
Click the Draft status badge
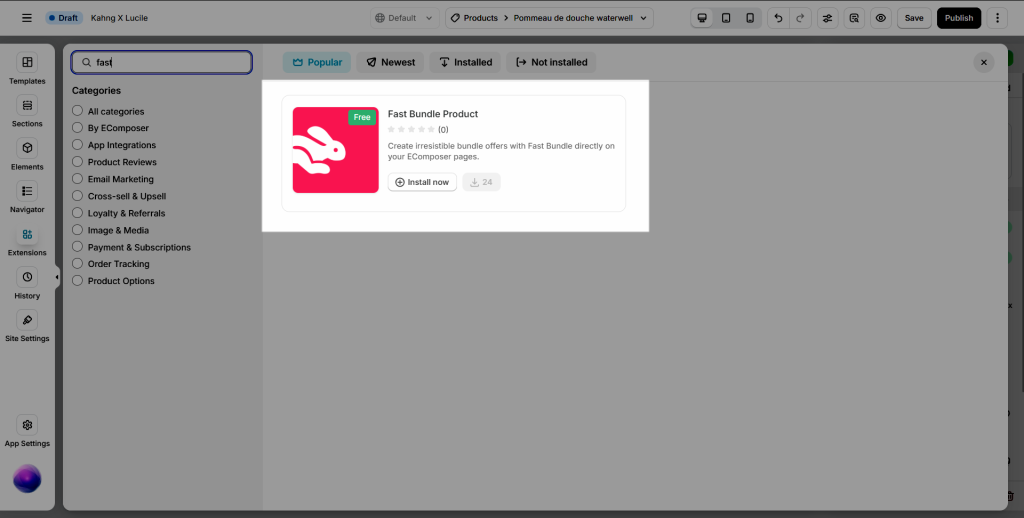click(x=63, y=18)
